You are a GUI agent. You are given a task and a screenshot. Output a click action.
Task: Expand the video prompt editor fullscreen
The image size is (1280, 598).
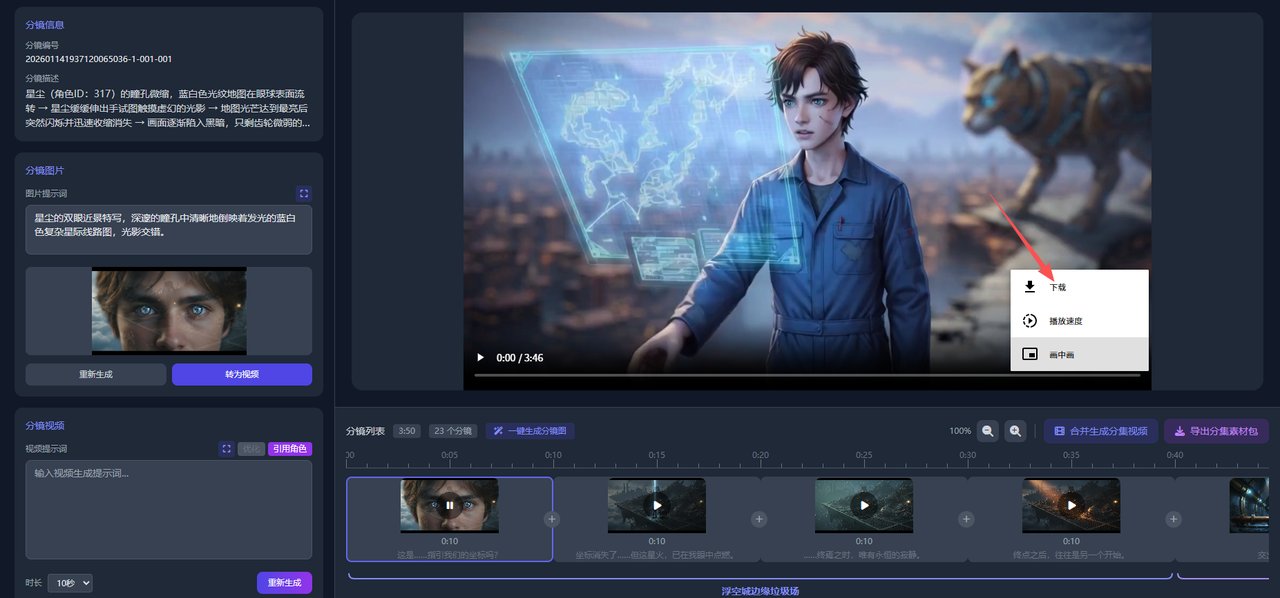coord(226,449)
